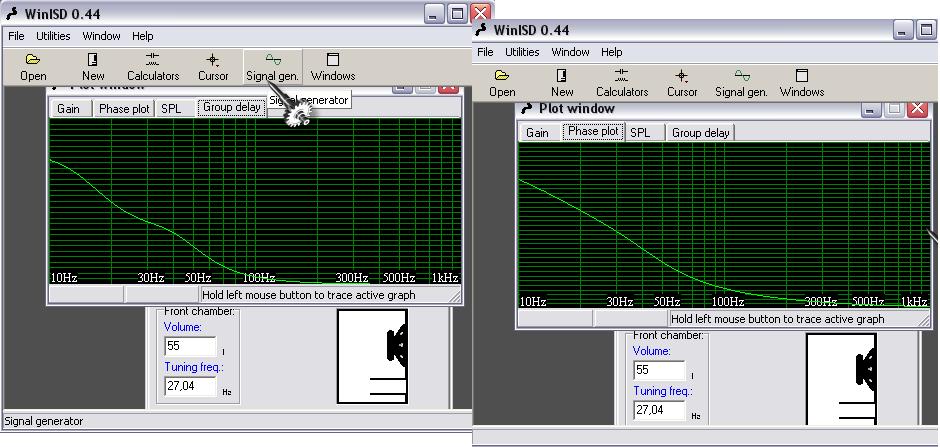The height and width of the screenshot is (447, 940).
Task: Create new project in left WinISD window
Action: [x=93, y=67]
